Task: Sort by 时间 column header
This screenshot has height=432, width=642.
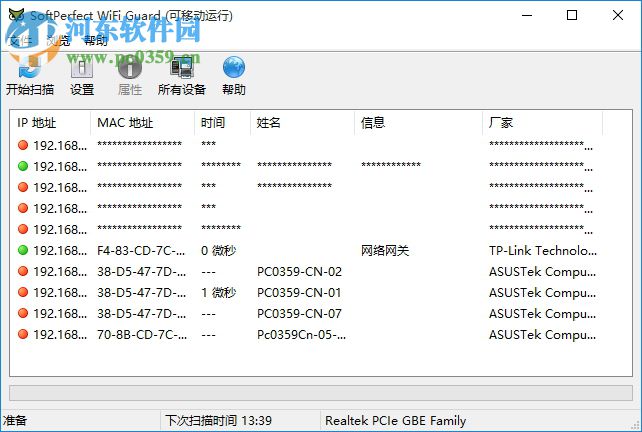Action: 222,122
